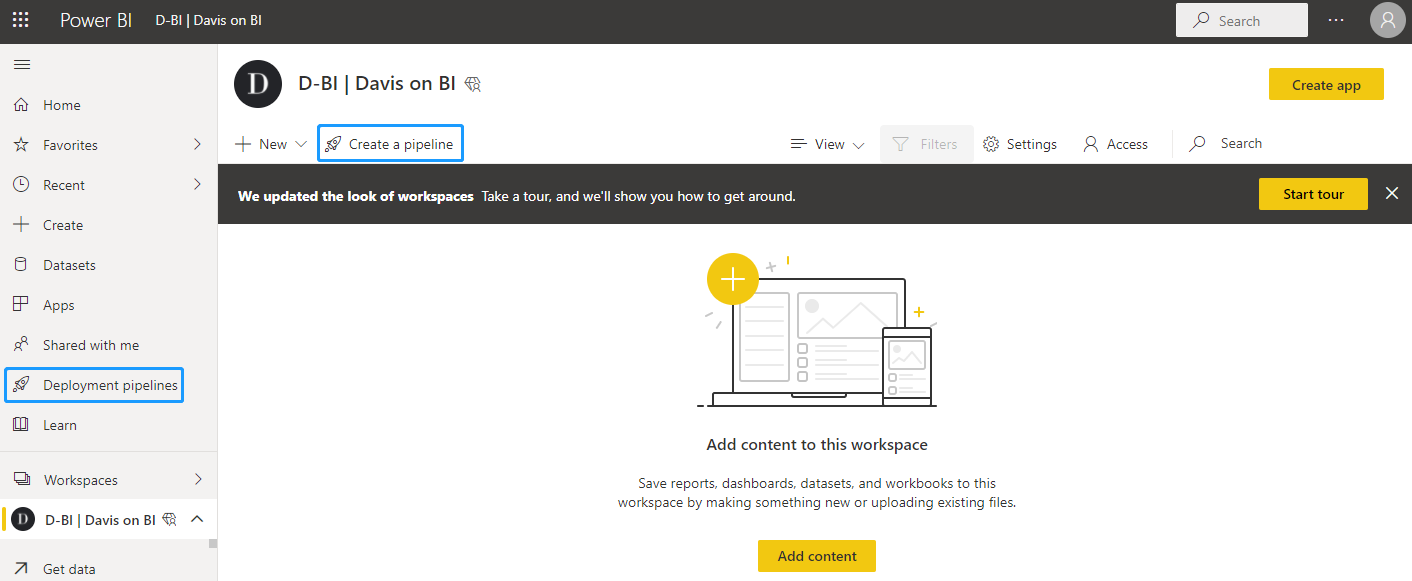Click the Workspaces monitor icon
The width and height of the screenshot is (1412, 581).
(x=21, y=480)
